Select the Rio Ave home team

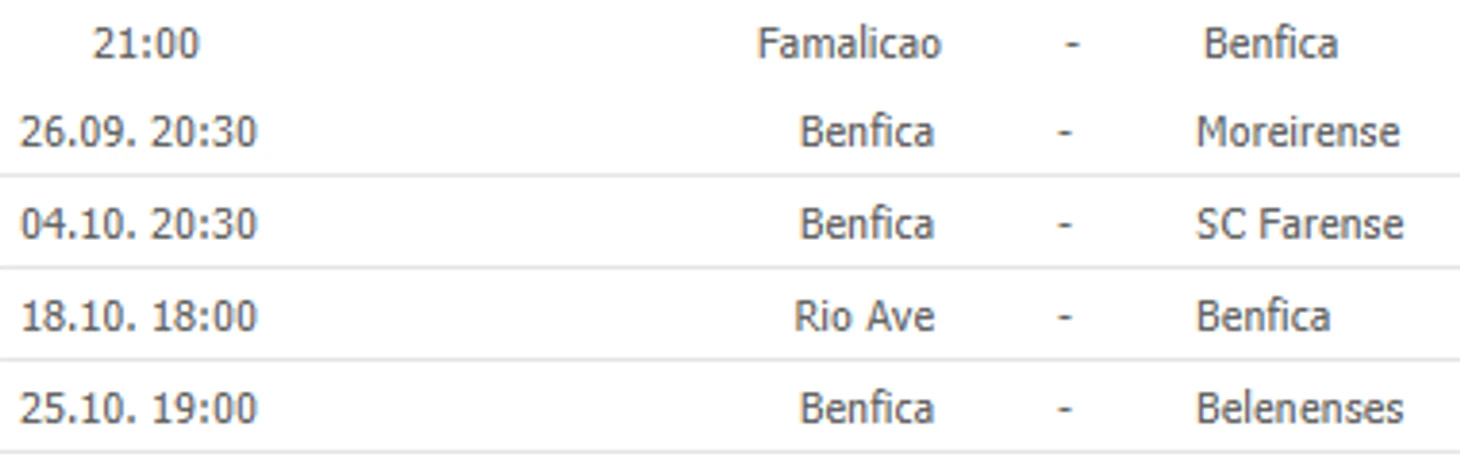(x=864, y=316)
